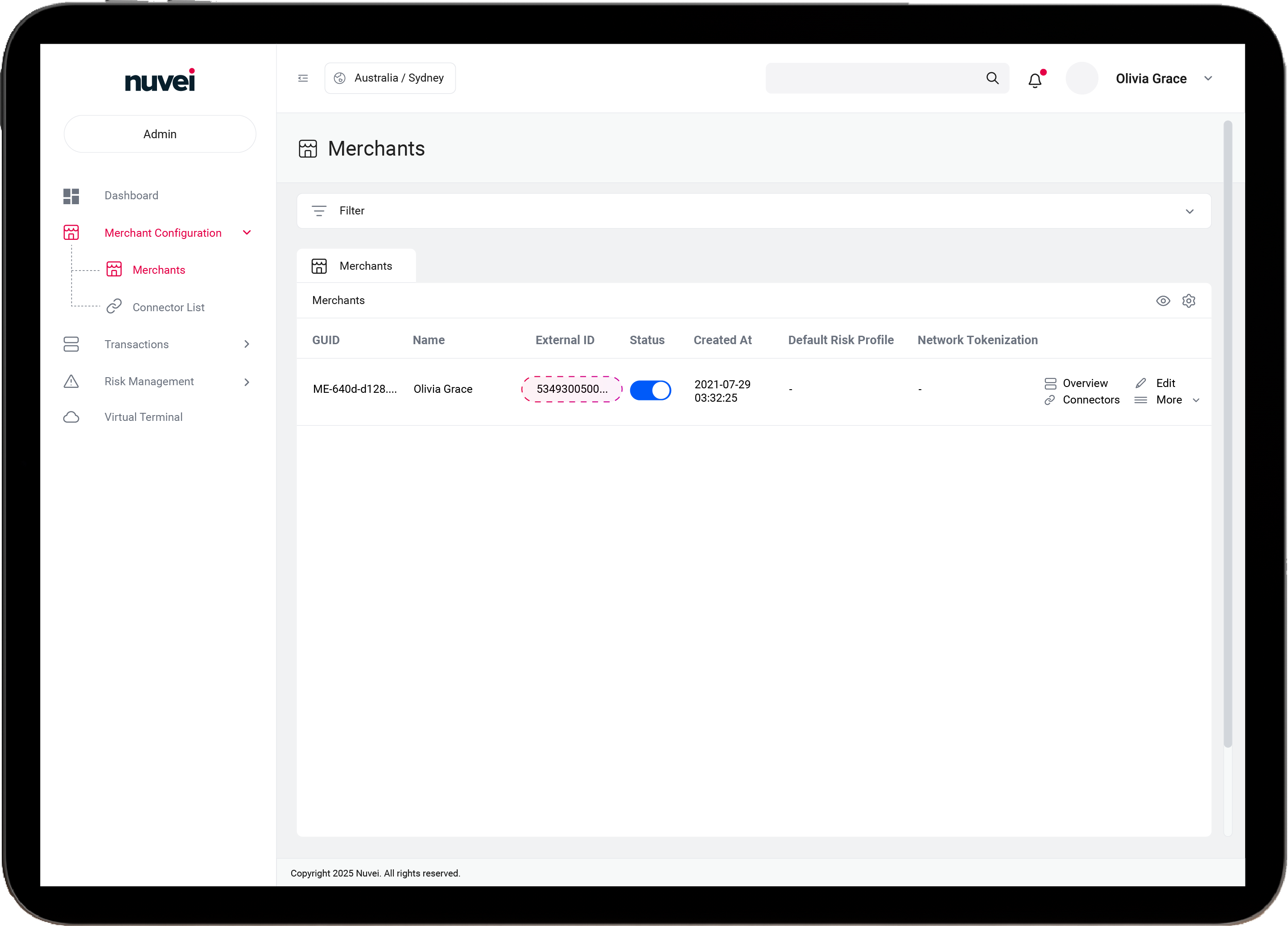Toggle column visibility eye icon
The height and width of the screenshot is (926, 1288).
[x=1163, y=301]
